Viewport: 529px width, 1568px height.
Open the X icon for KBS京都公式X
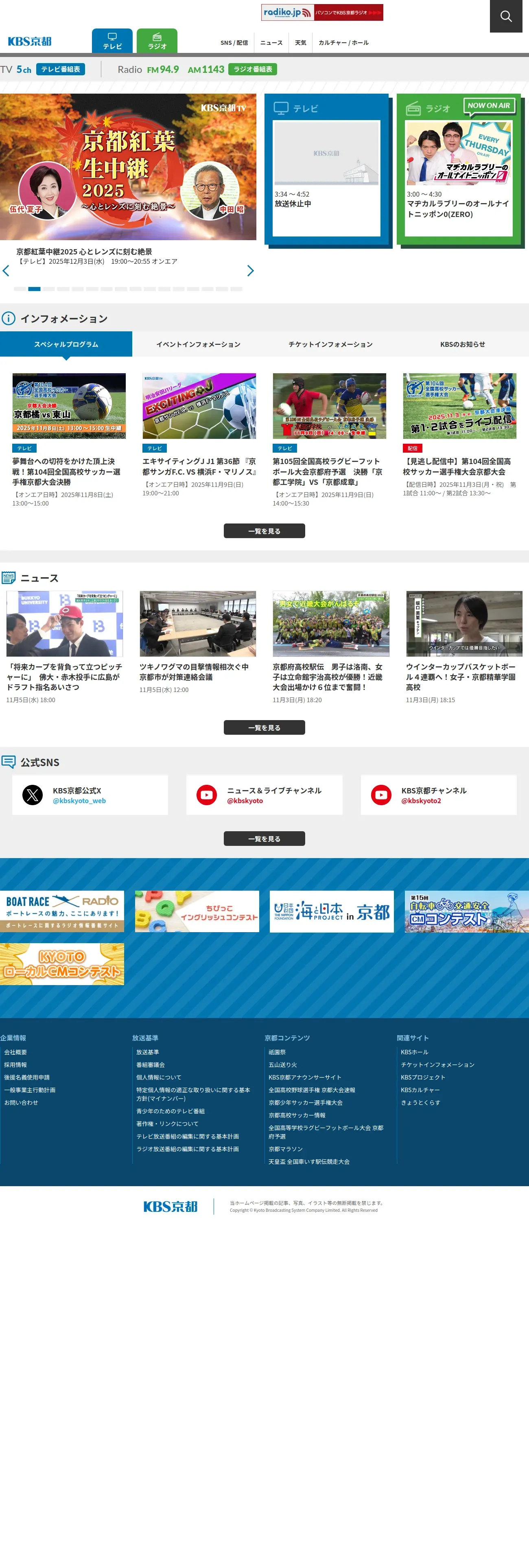pyautogui.click(x=33, y=795)
